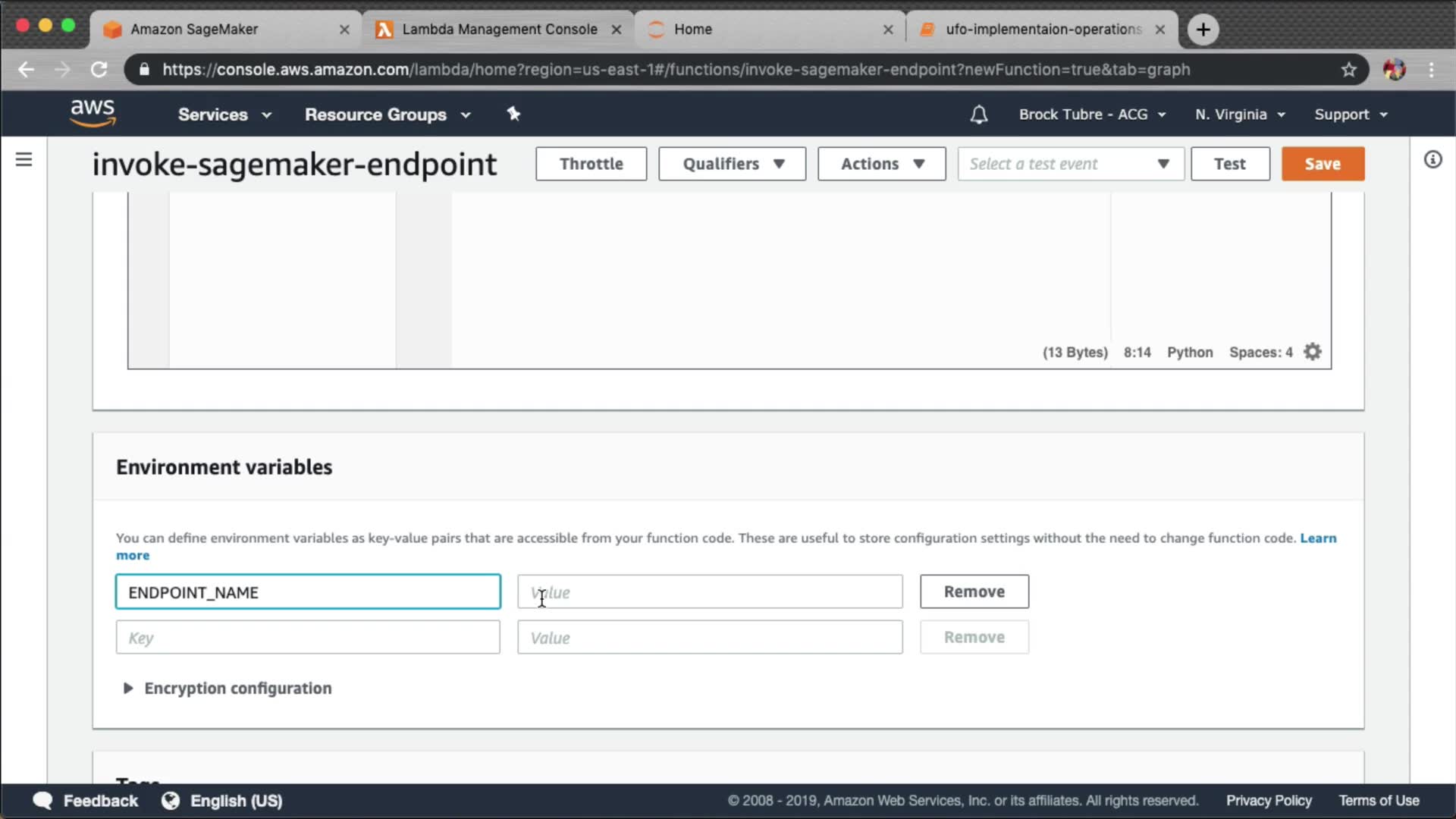Image resolution: width=1456 pixels, height=819 pixels.
Task: Reload the page in the browser
Action: pyautogui.click(x=99, y=70)
